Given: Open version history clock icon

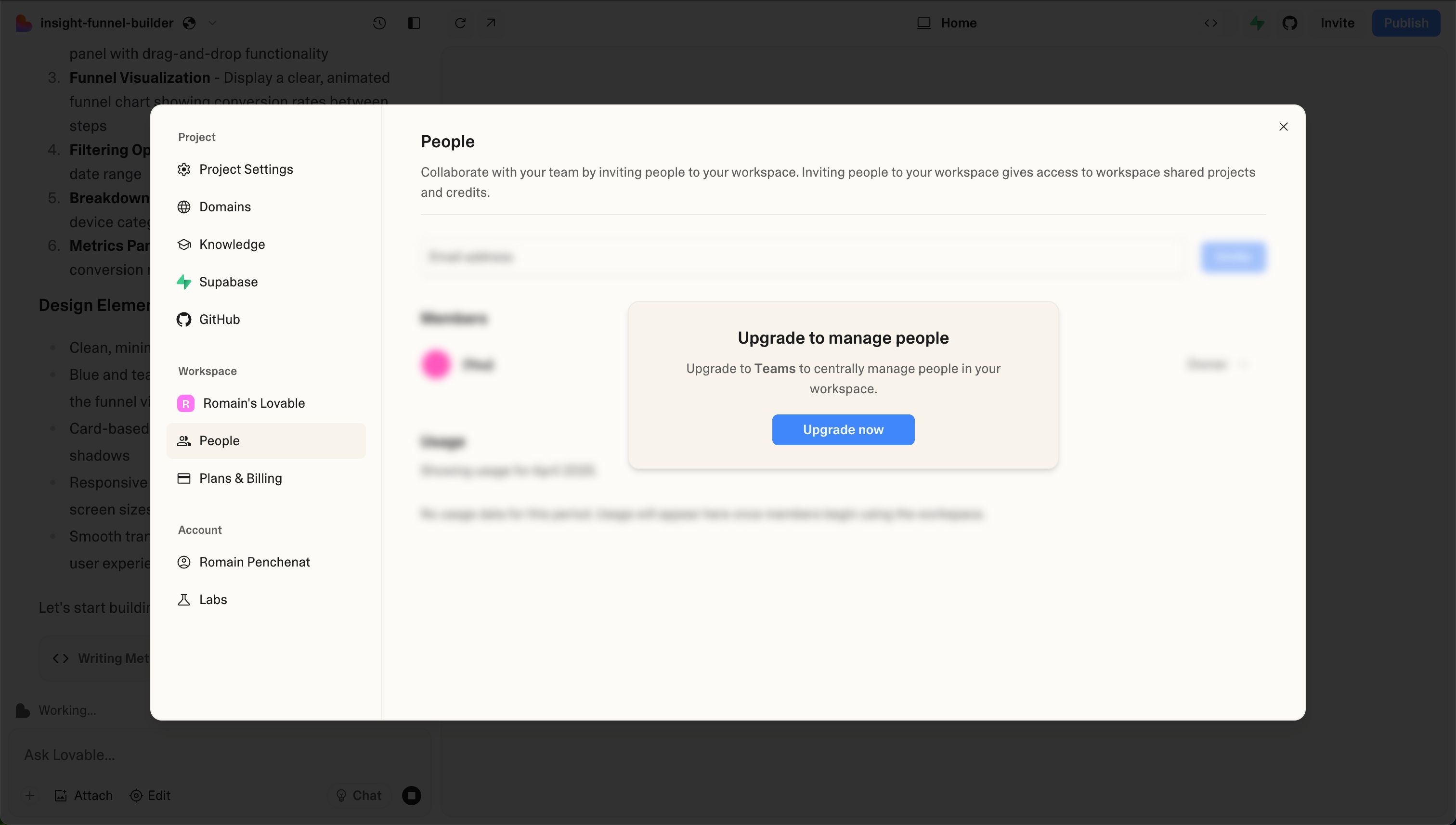Looking at the screenshot, I should coord(379,23).
